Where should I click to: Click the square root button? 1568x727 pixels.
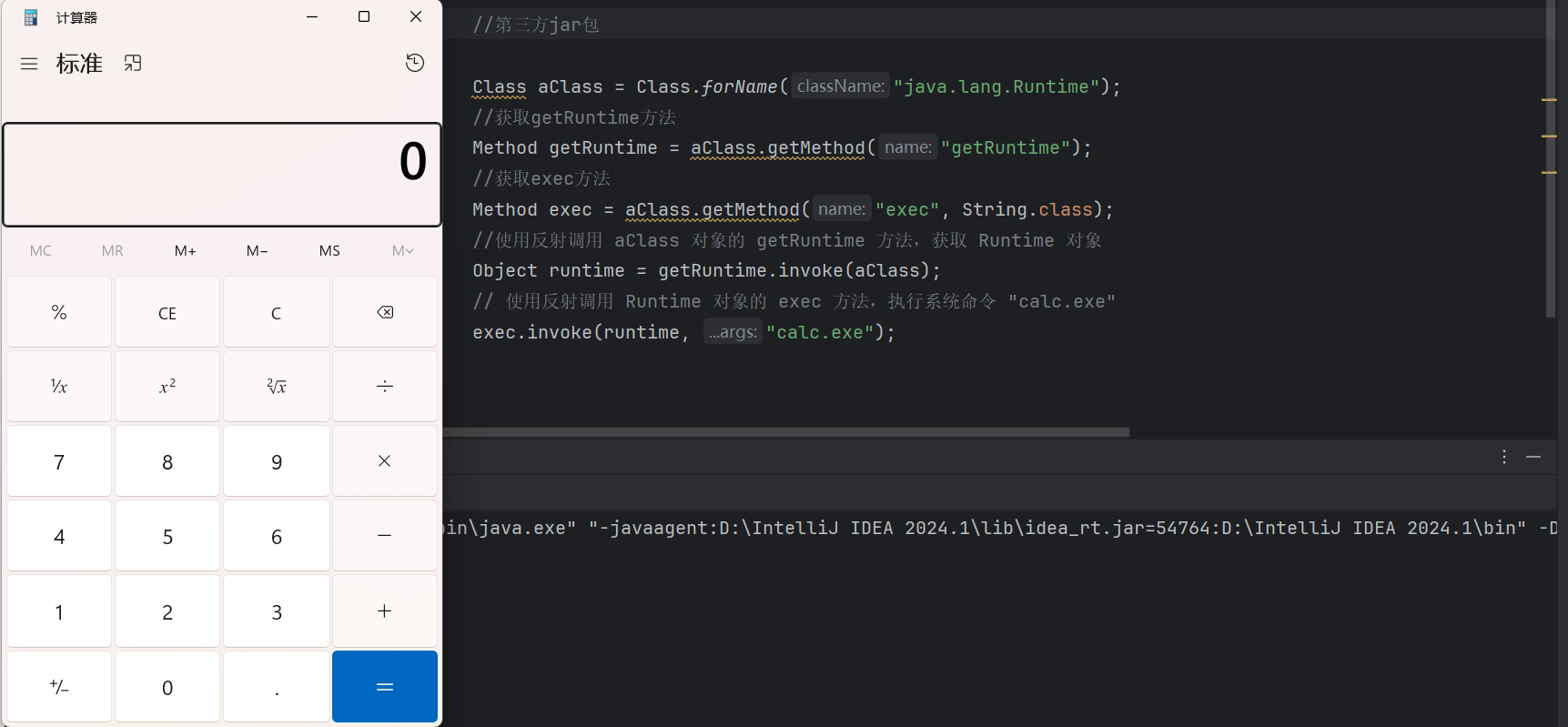pyautogui.click(x=276, y=387)
